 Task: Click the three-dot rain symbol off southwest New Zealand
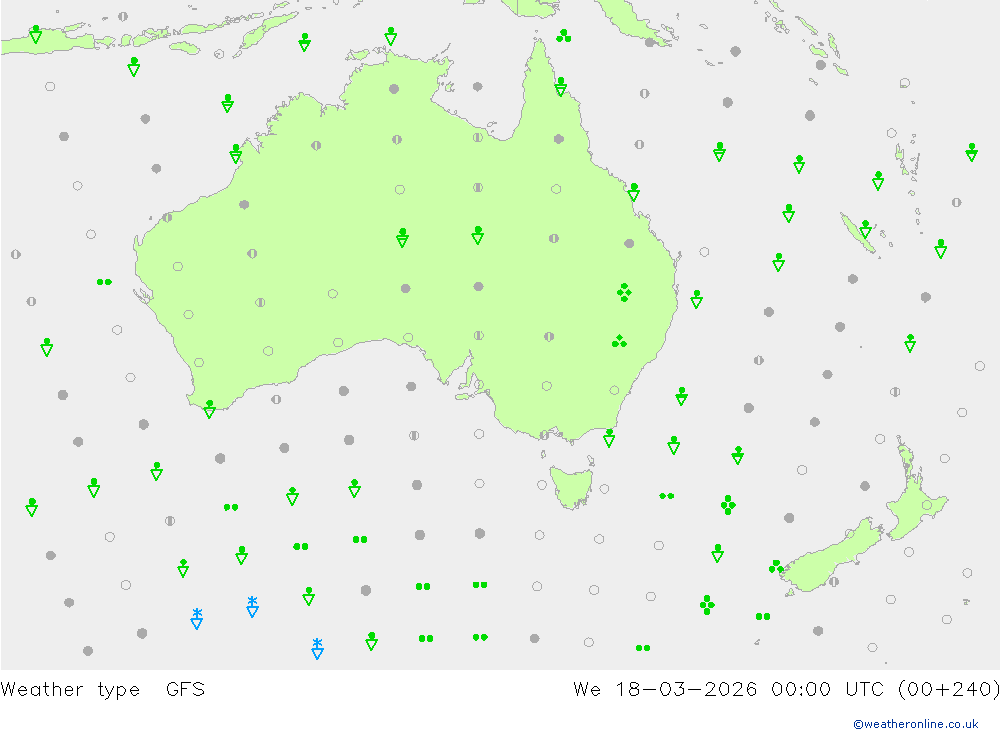pyautogui.click(x=776, y=566)
